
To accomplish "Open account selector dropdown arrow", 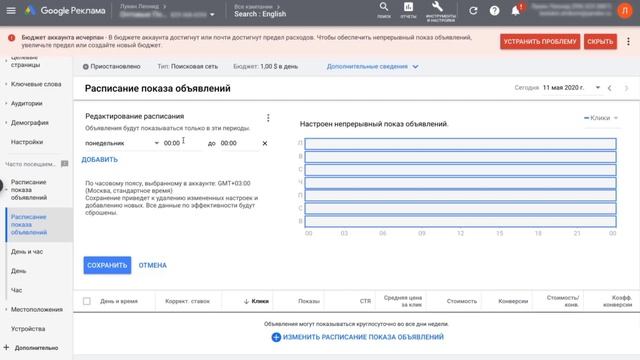I will [x=212, y=15].
